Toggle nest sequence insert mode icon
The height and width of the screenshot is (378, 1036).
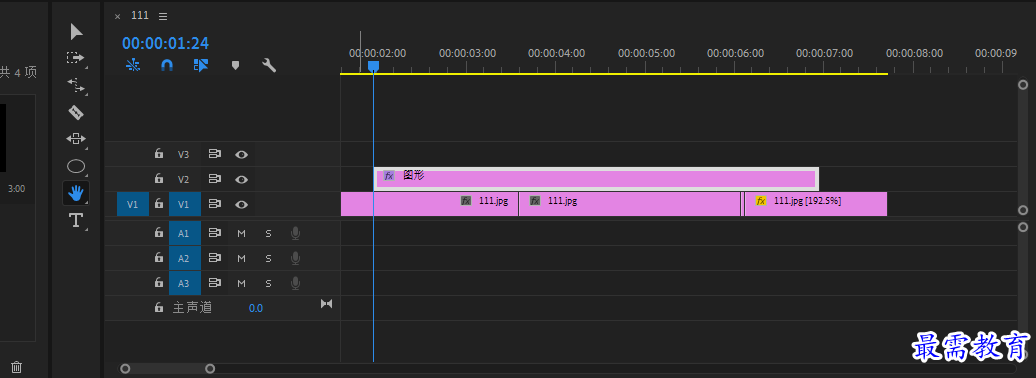click(133, 65)
